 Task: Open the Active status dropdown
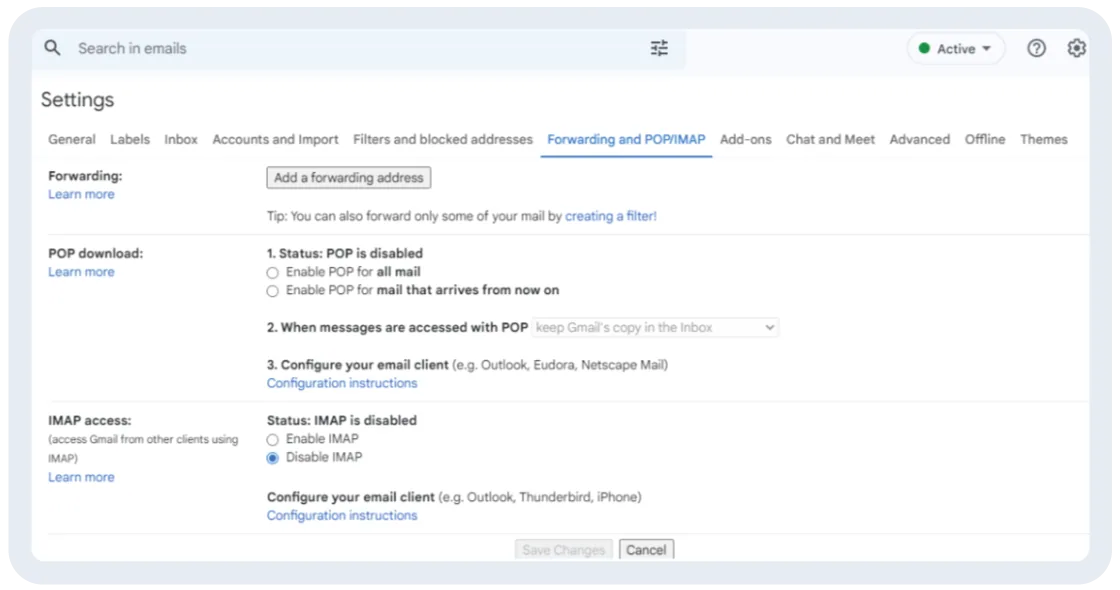956,49
